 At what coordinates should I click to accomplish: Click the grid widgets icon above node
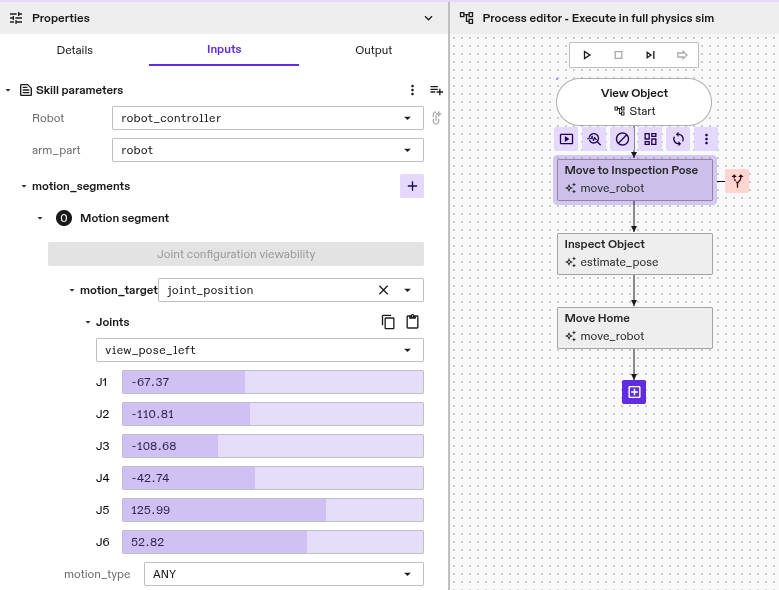point(650,139)
